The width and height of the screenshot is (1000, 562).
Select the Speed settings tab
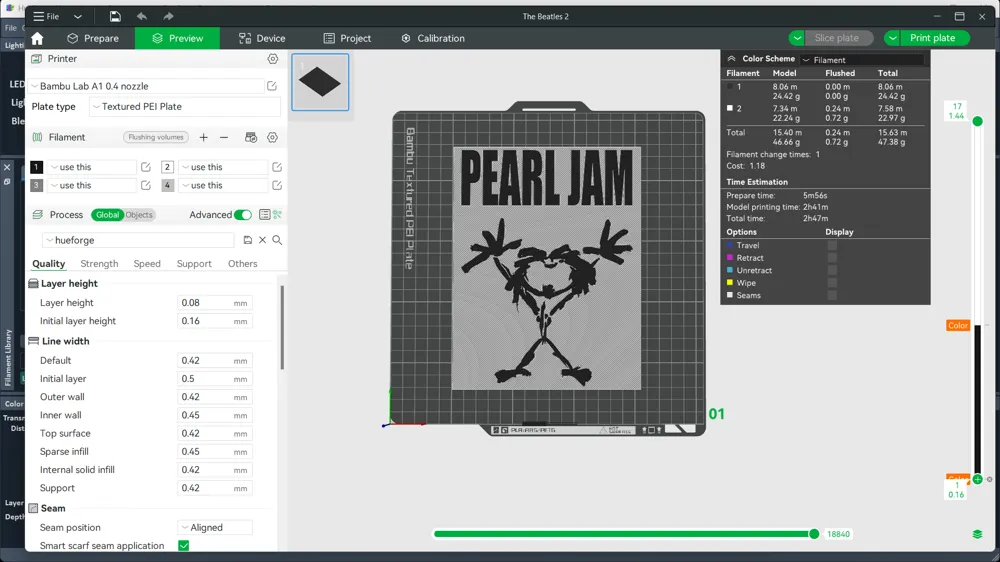[147, 263]
